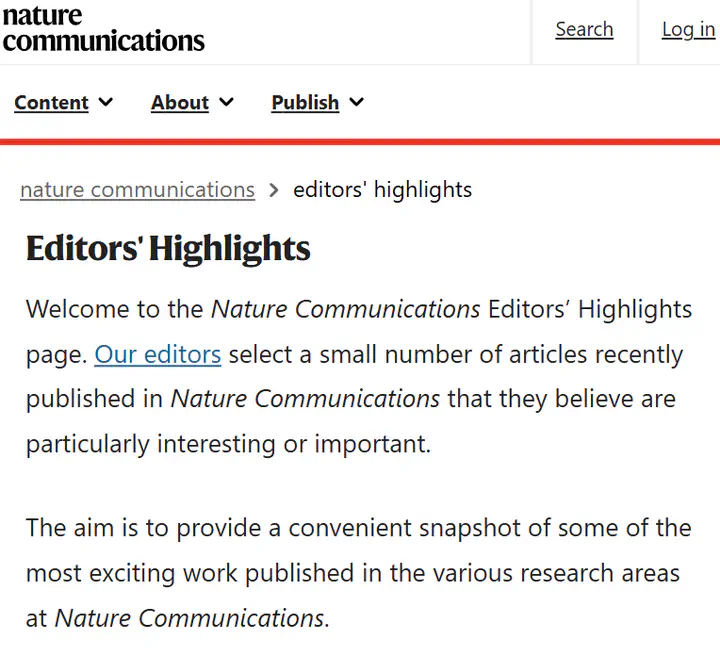Viewport: 720px width, 656px height.
Task: Open the Search link in header
Action: (x=584, y=29)
